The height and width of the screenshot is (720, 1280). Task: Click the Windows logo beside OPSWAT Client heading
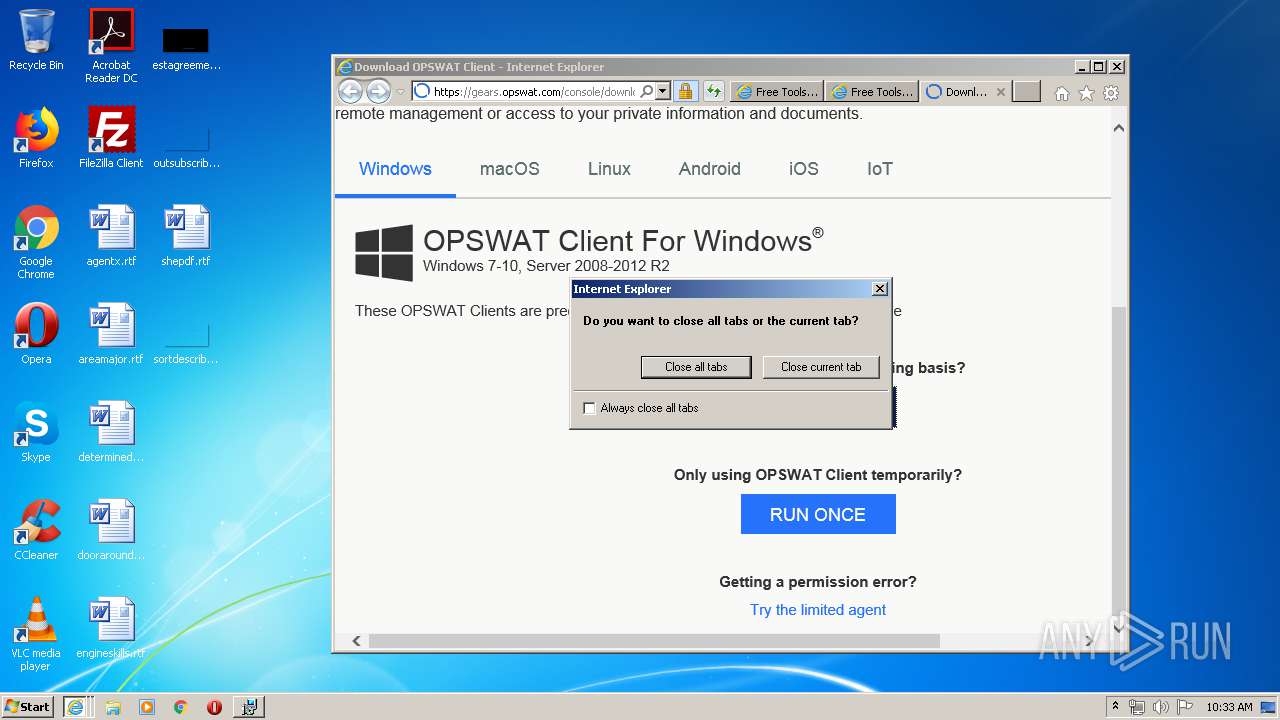[x=384, y=252]
